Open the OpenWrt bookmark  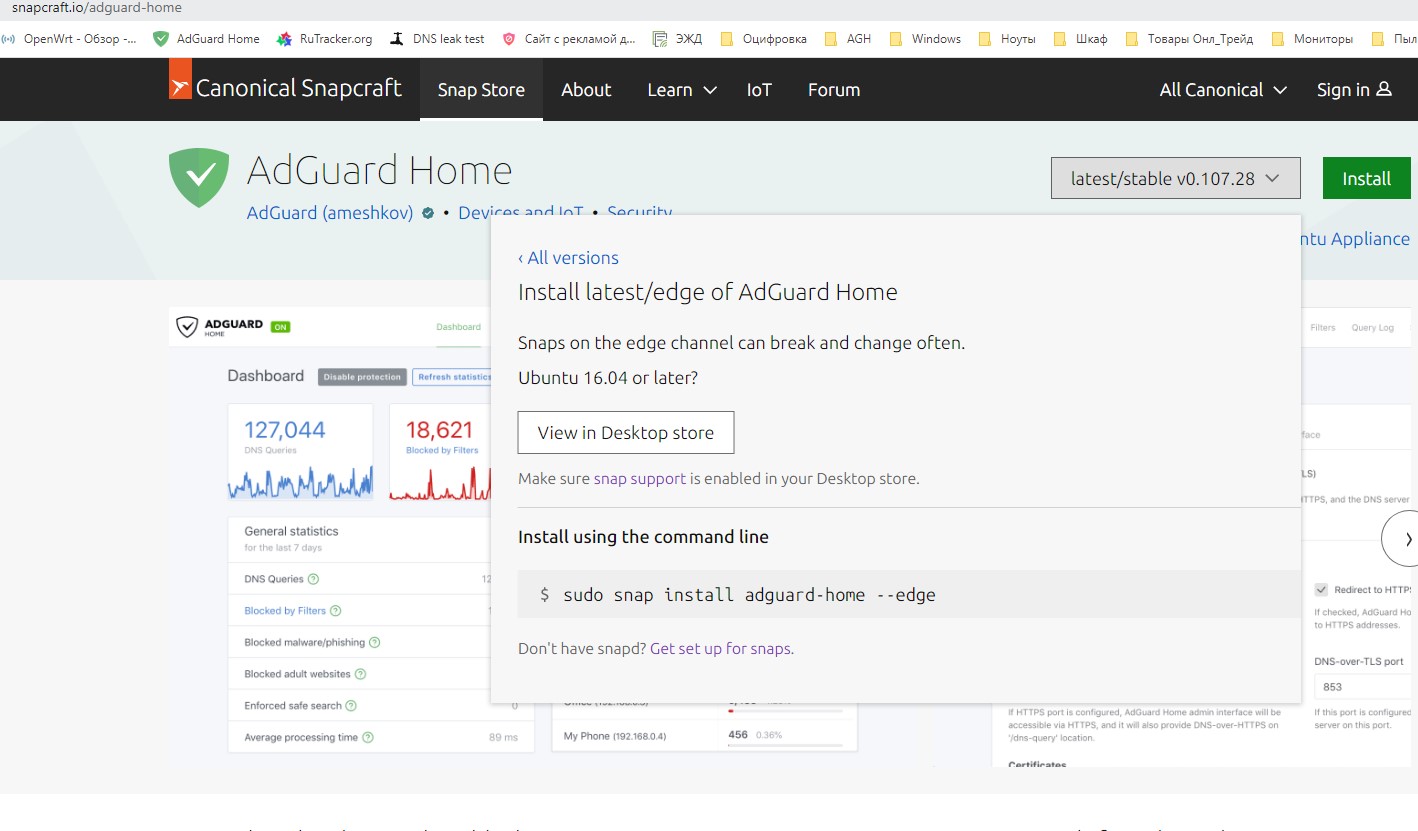click(x=70, y=39)
